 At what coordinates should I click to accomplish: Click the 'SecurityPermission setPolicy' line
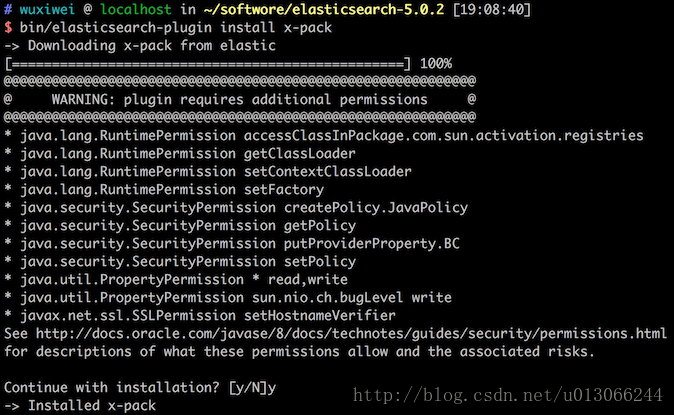pos(180,261)
